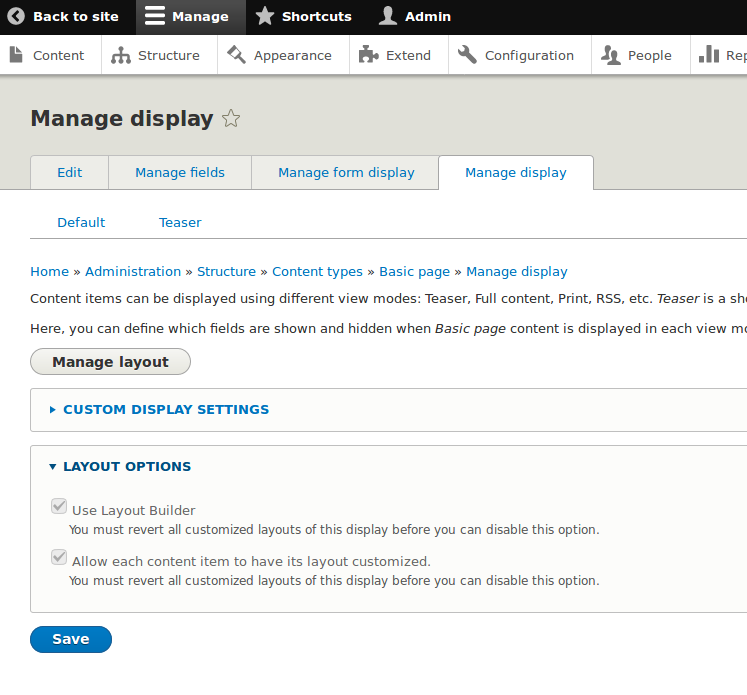The width and height of the screenshot is (747, 695).
Task: Switch to the Manage form display tab
Action: pos(346,173)
